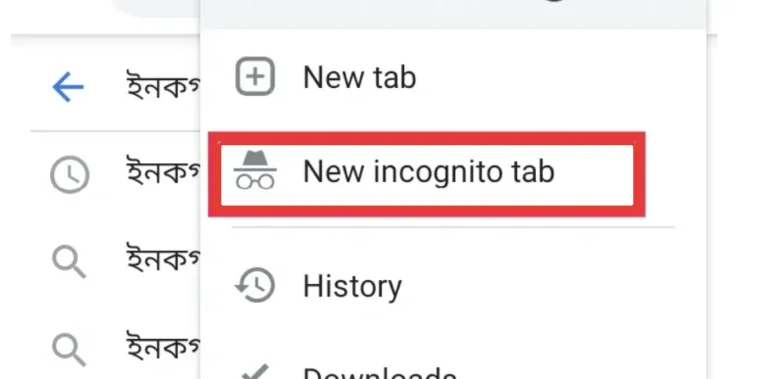Tap the blue back arrow

click(68, 87)
